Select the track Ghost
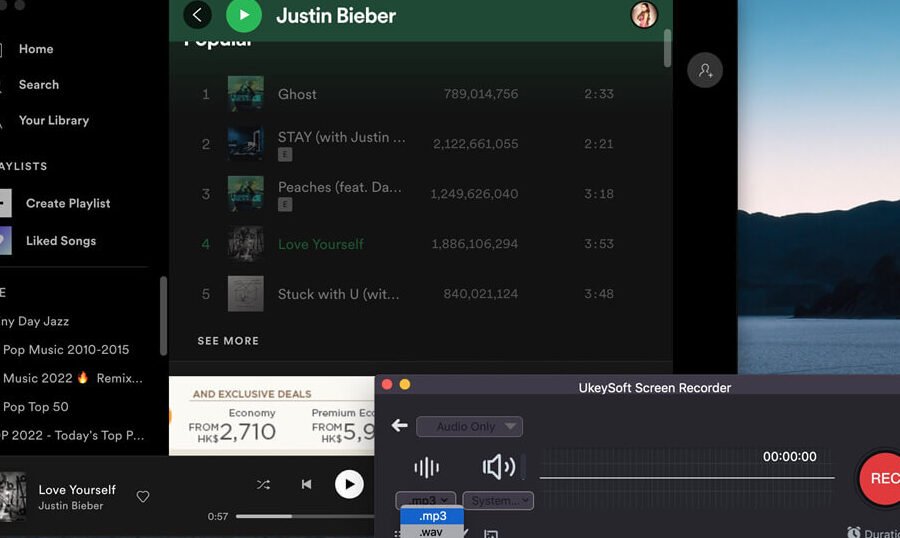Viewport: 900px width, 538px height. pos(297,94)
